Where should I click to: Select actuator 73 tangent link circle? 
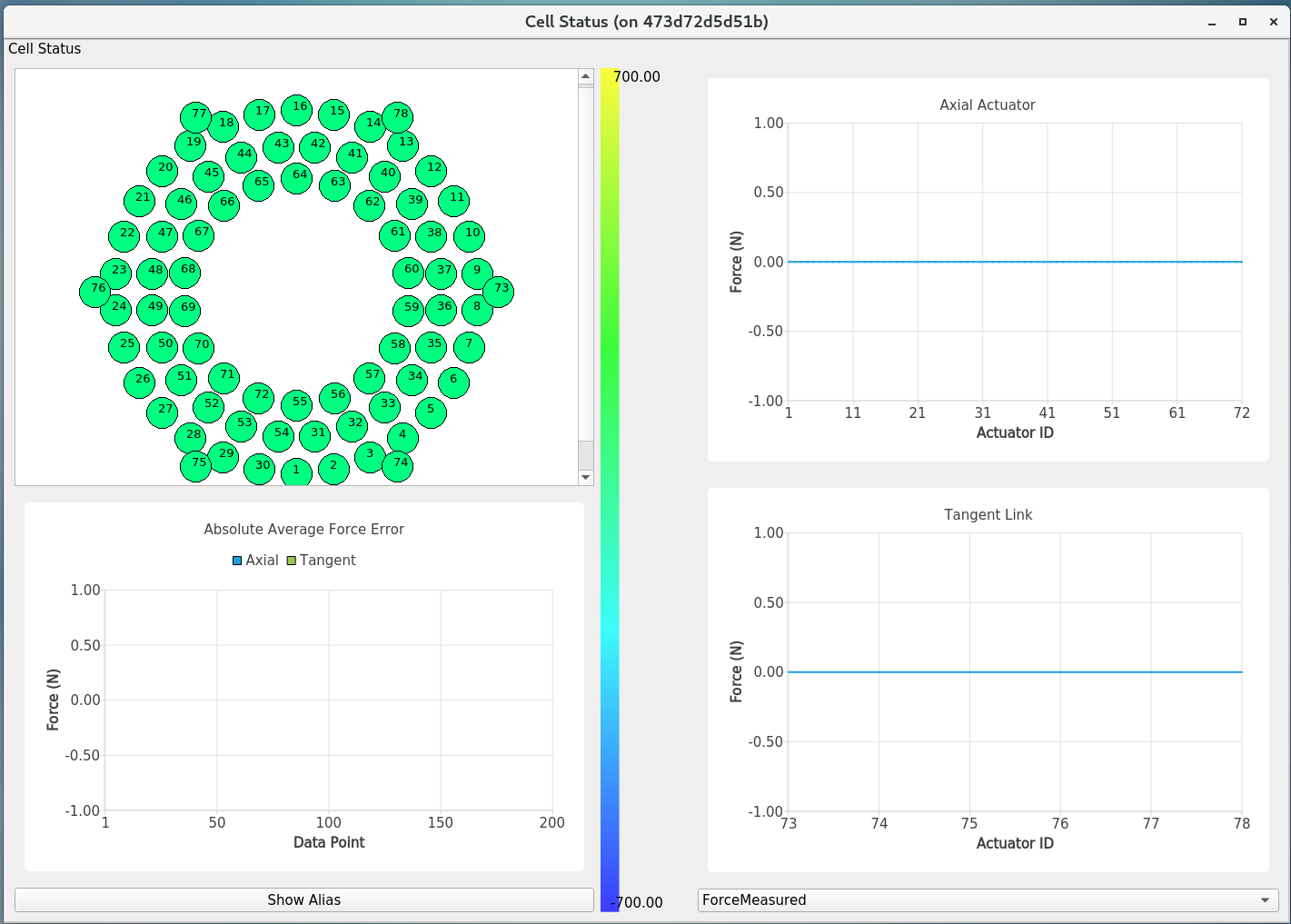(x=499, y=291)
